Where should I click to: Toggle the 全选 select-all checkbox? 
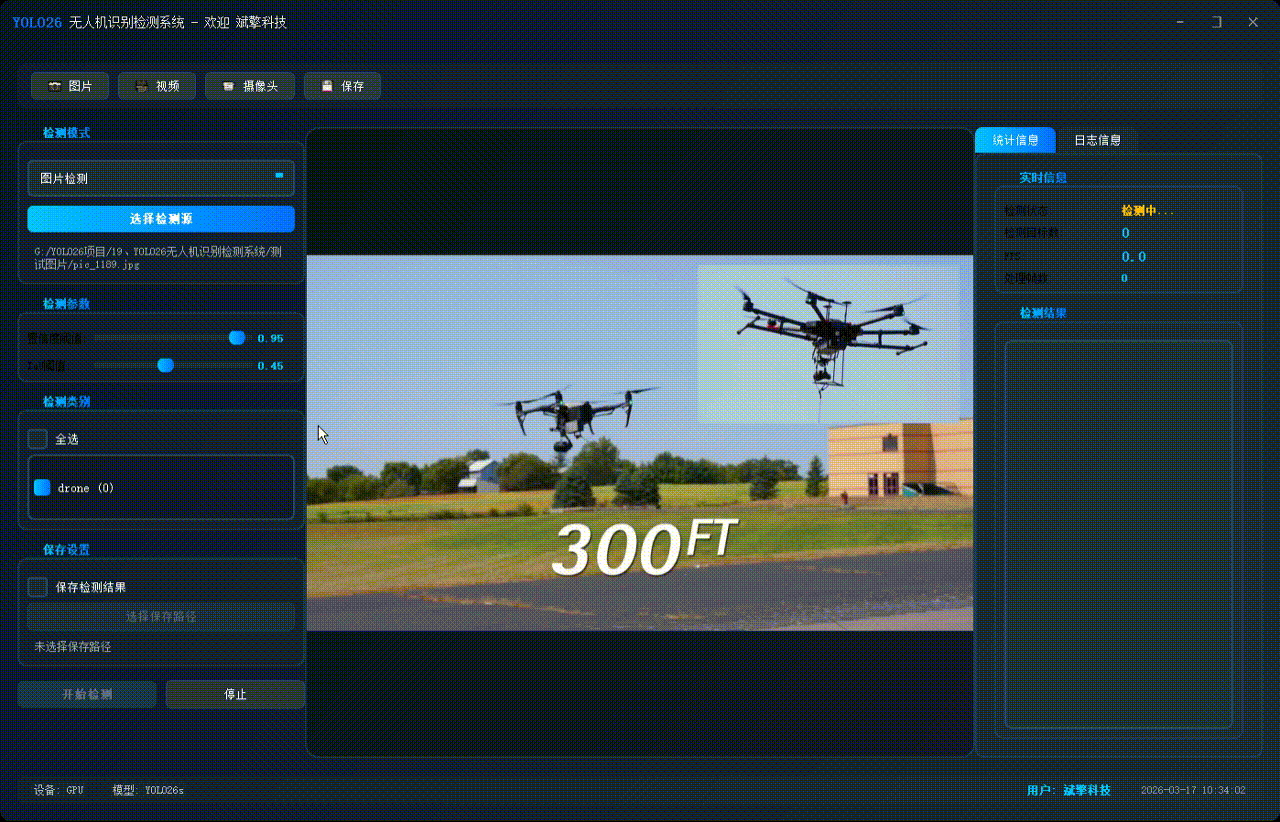pos(38,439)
